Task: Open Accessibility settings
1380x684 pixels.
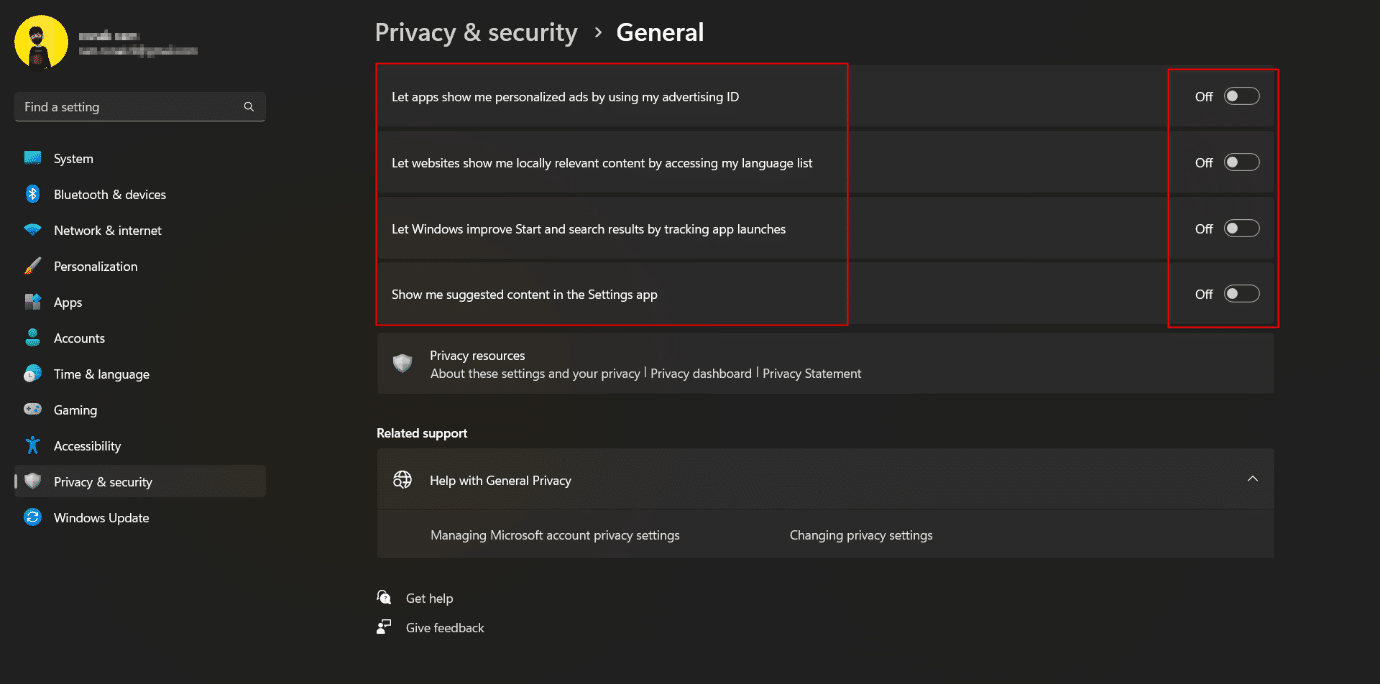Action: [x=140, y=446]
